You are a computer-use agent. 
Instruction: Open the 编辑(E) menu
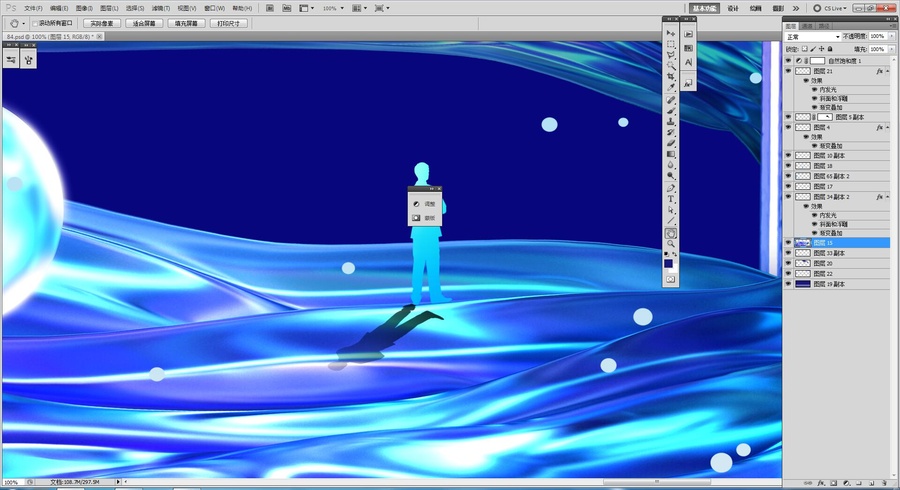click(59, 9)
